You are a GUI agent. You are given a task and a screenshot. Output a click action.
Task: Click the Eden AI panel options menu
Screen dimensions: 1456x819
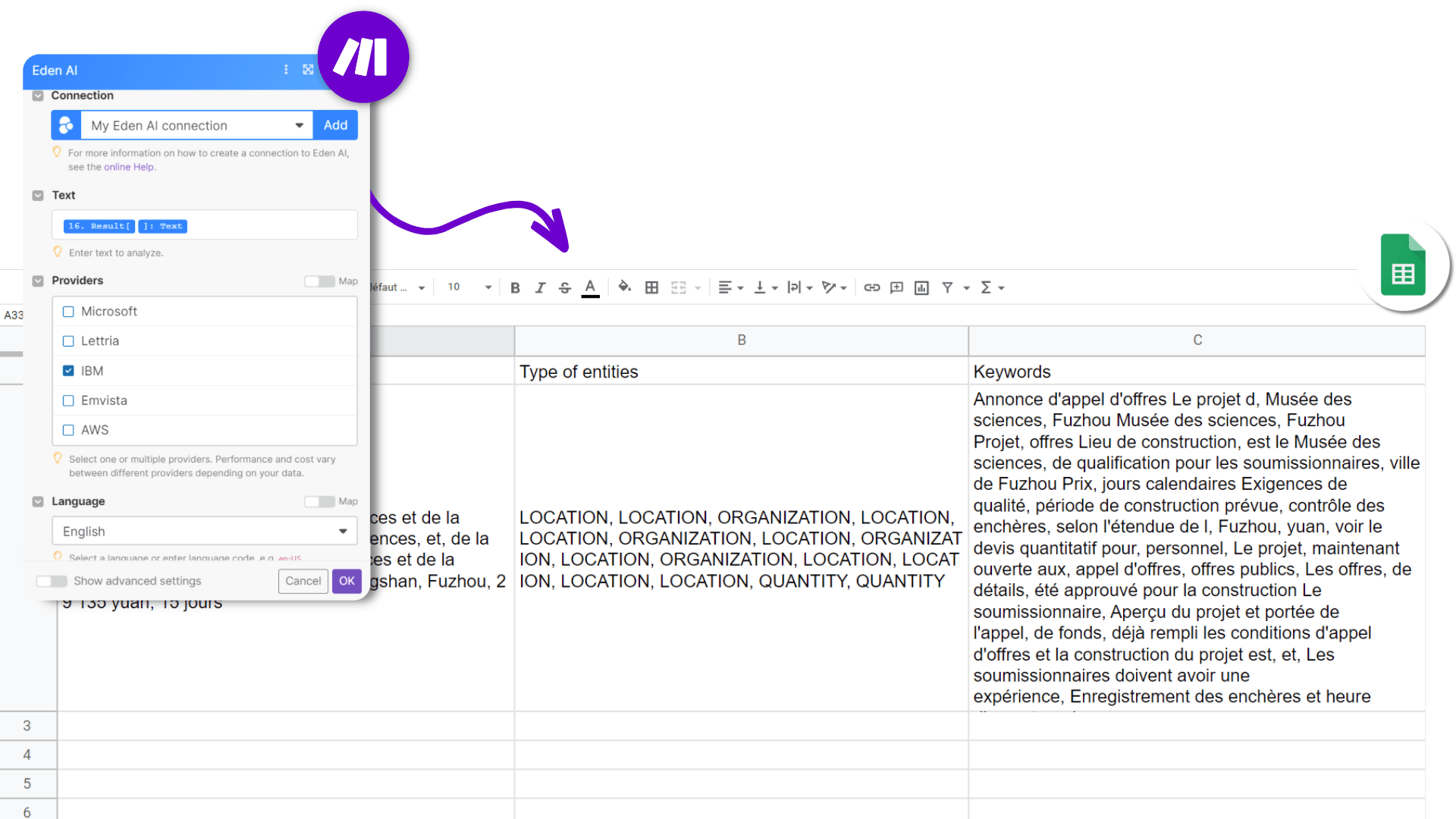pos(286,69)
